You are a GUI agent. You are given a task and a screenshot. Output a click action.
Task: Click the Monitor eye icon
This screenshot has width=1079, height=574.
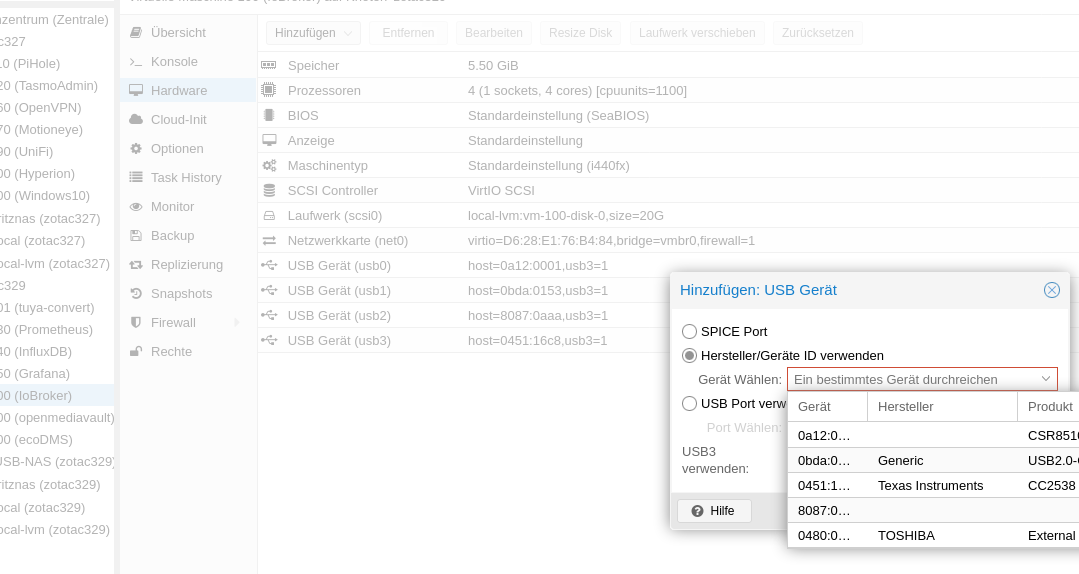click(136, 206)
